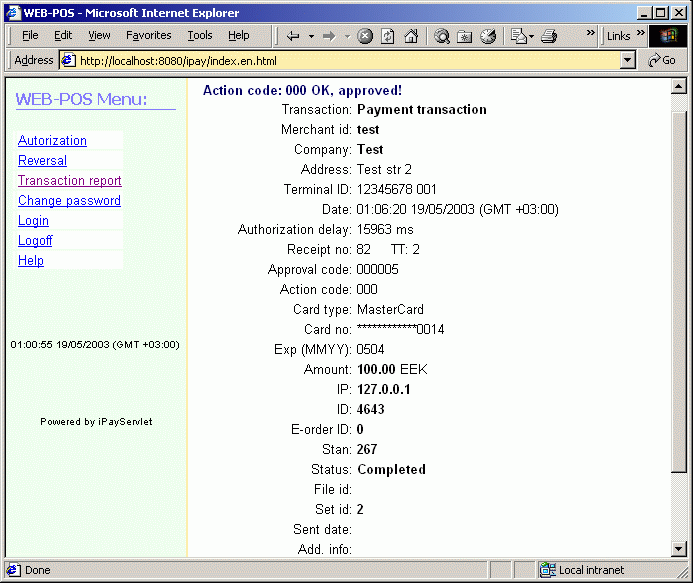Open the Forward history dropdown arrow

click(347, 36)
